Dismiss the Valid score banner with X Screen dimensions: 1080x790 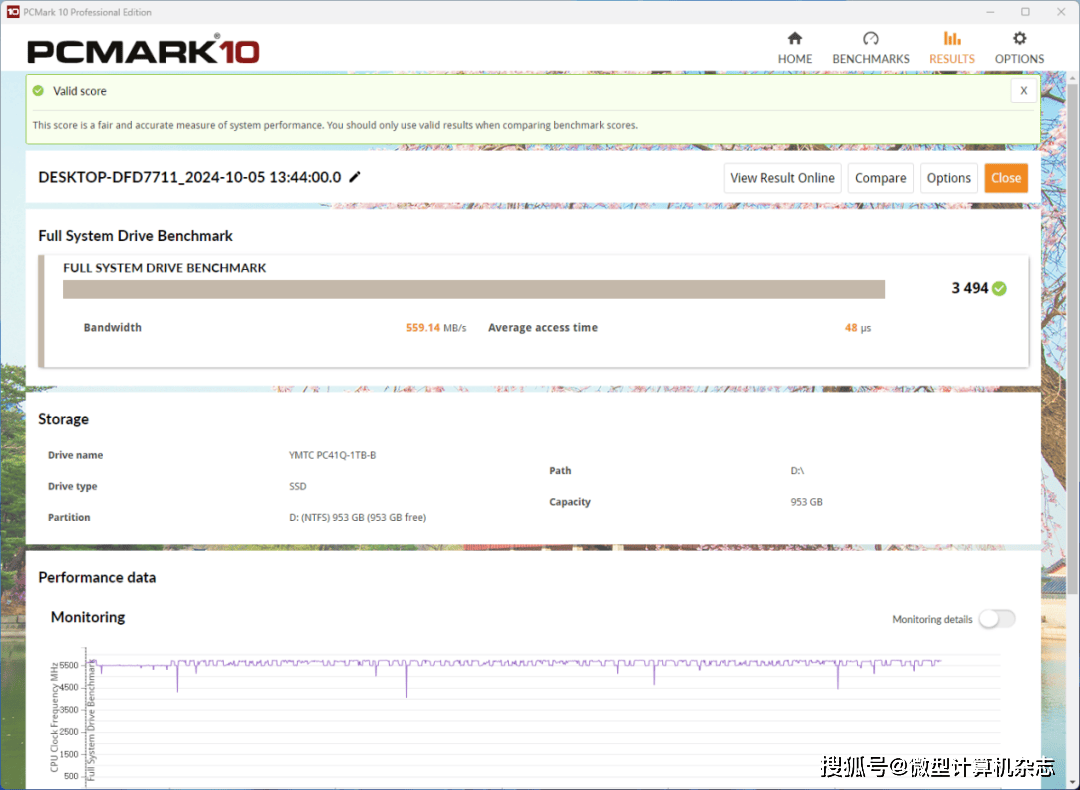pos(1024,91)
